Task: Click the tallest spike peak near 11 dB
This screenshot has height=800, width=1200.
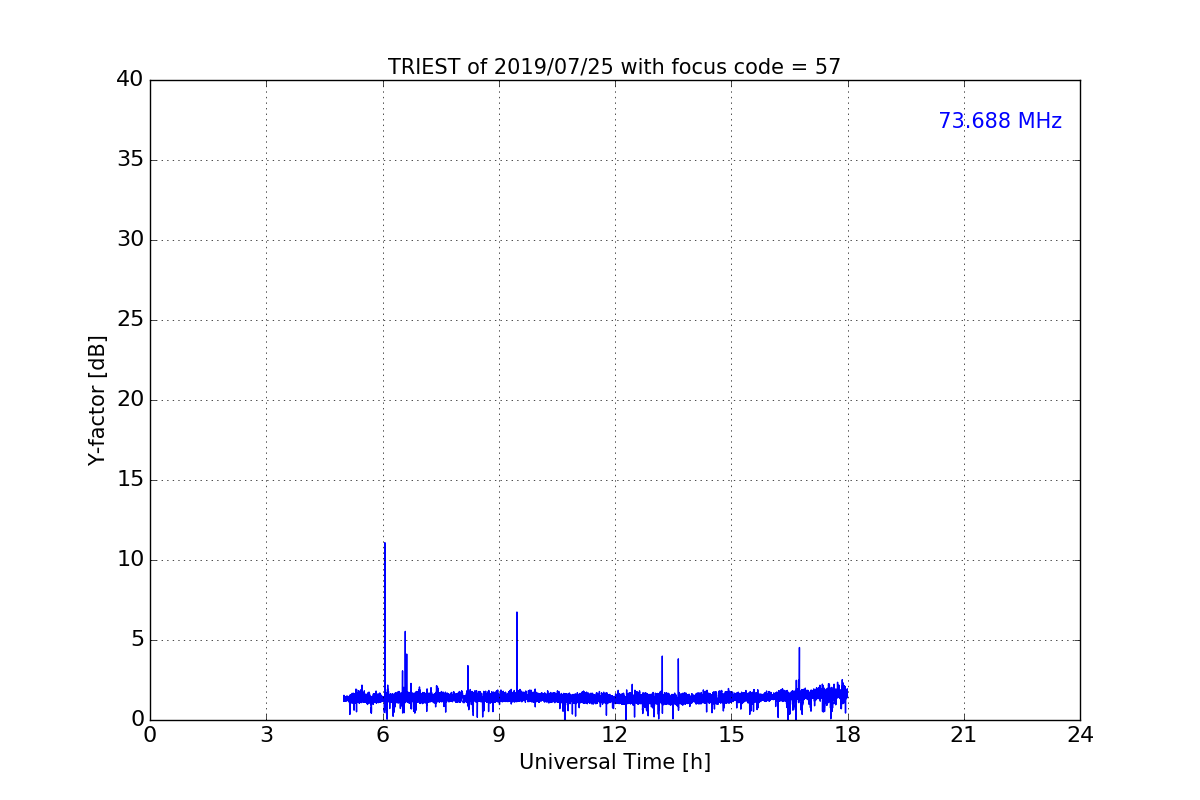Action: click(x=385, y=543)
